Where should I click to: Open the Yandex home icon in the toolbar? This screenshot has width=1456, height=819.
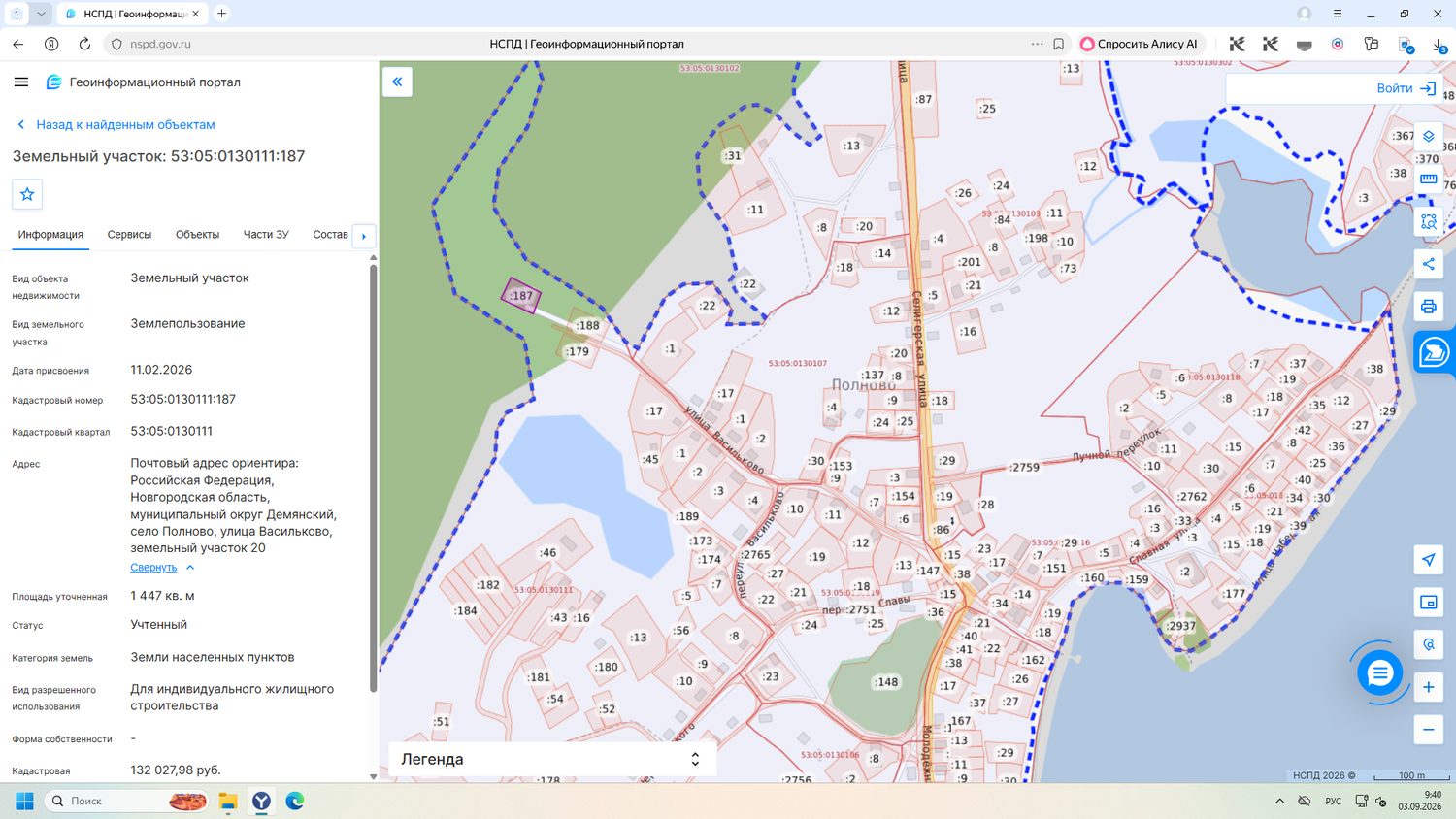[x=51, y=44]
